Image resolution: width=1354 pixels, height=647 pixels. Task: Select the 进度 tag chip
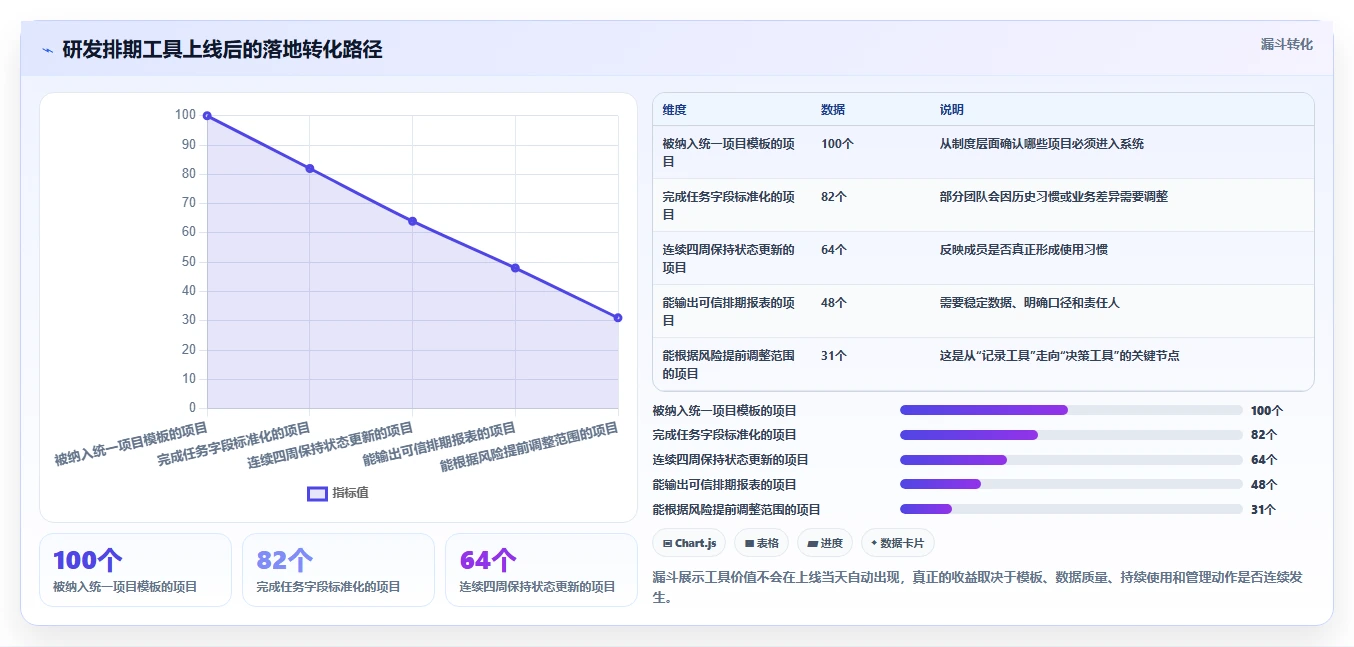[x=825, y=543]
